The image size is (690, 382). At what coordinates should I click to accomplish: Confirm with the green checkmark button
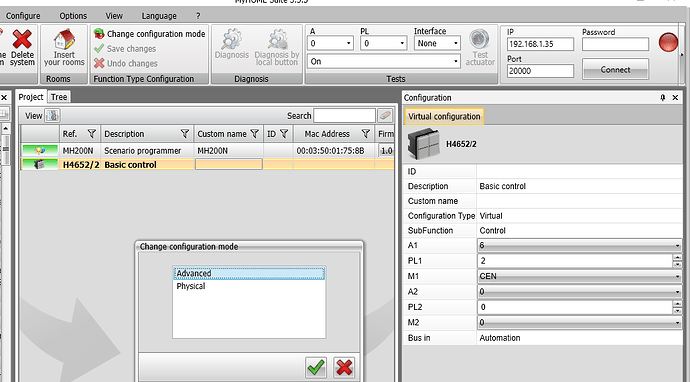(316, 367)
